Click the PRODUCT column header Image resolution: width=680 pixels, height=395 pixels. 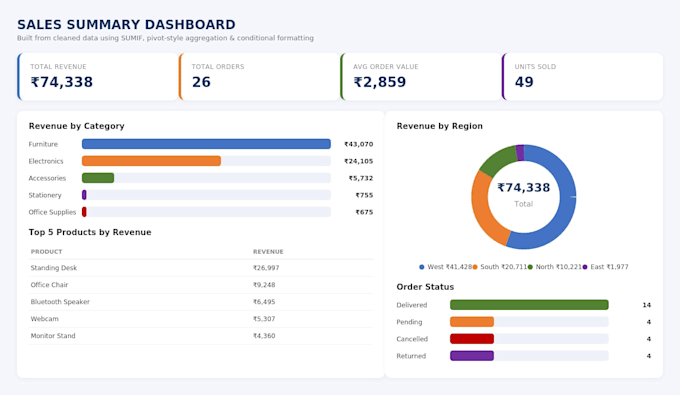point(46,251)
